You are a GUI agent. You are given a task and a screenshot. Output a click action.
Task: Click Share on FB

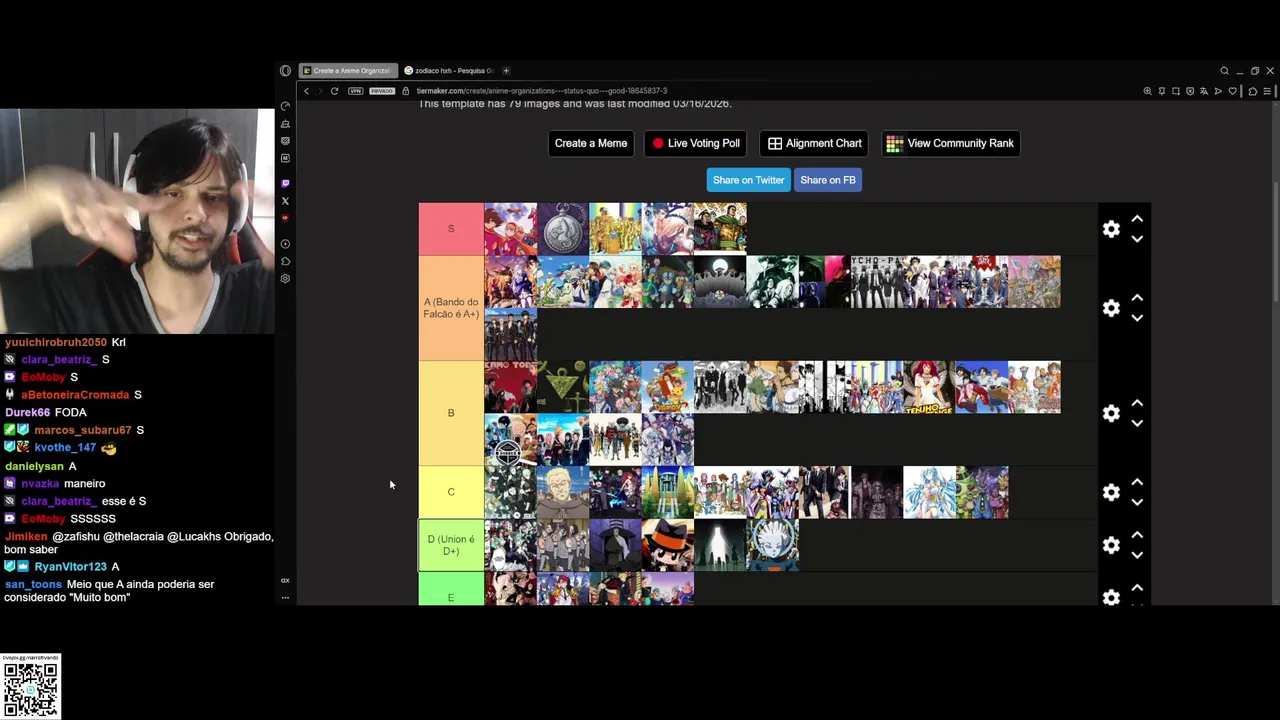pyautogui.click(x=828, y=180)
